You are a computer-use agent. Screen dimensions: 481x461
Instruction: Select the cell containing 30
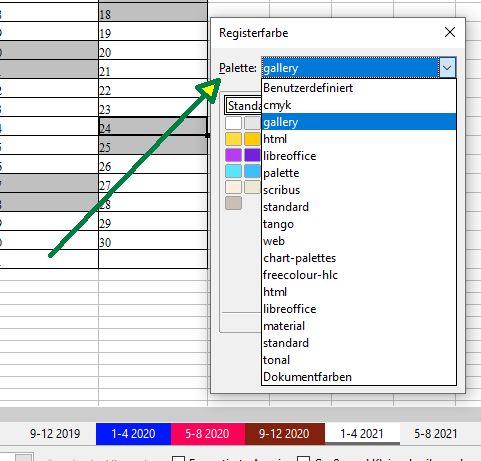[x=153, y=240]
